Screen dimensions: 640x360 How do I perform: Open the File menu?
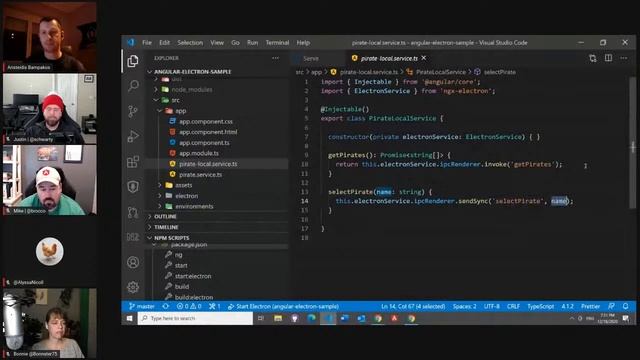coord(147,42)
